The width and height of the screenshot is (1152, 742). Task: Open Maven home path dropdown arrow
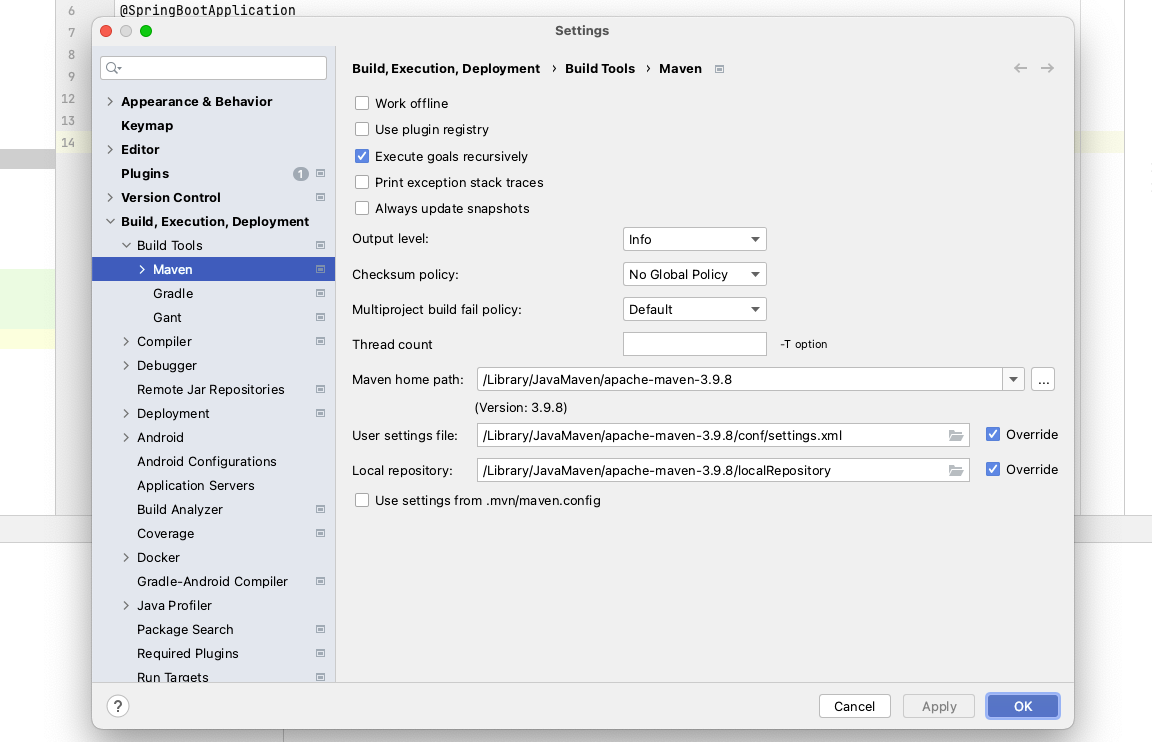point(1013,380)
